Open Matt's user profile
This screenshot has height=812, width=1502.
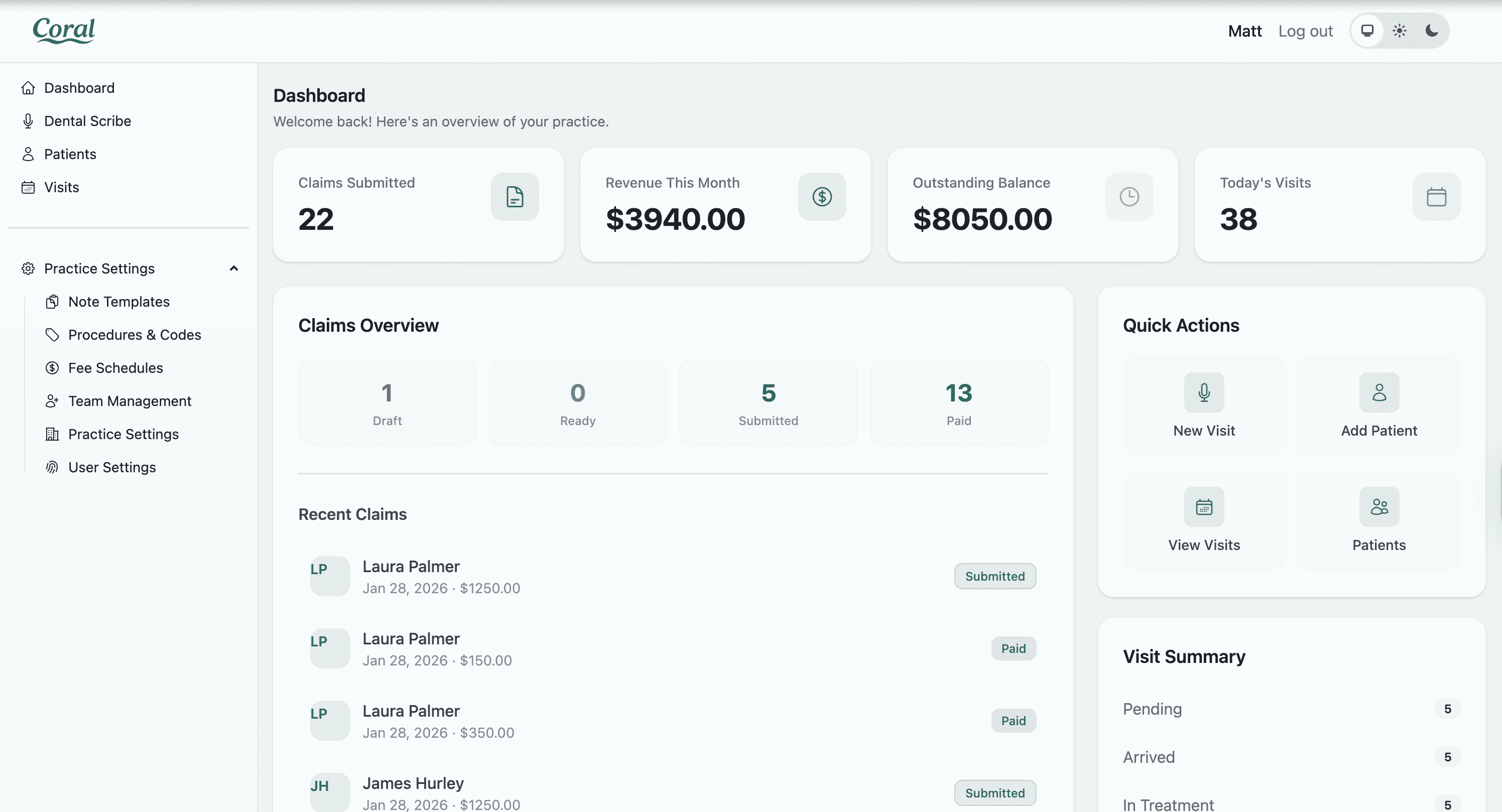pos(1245,30)
